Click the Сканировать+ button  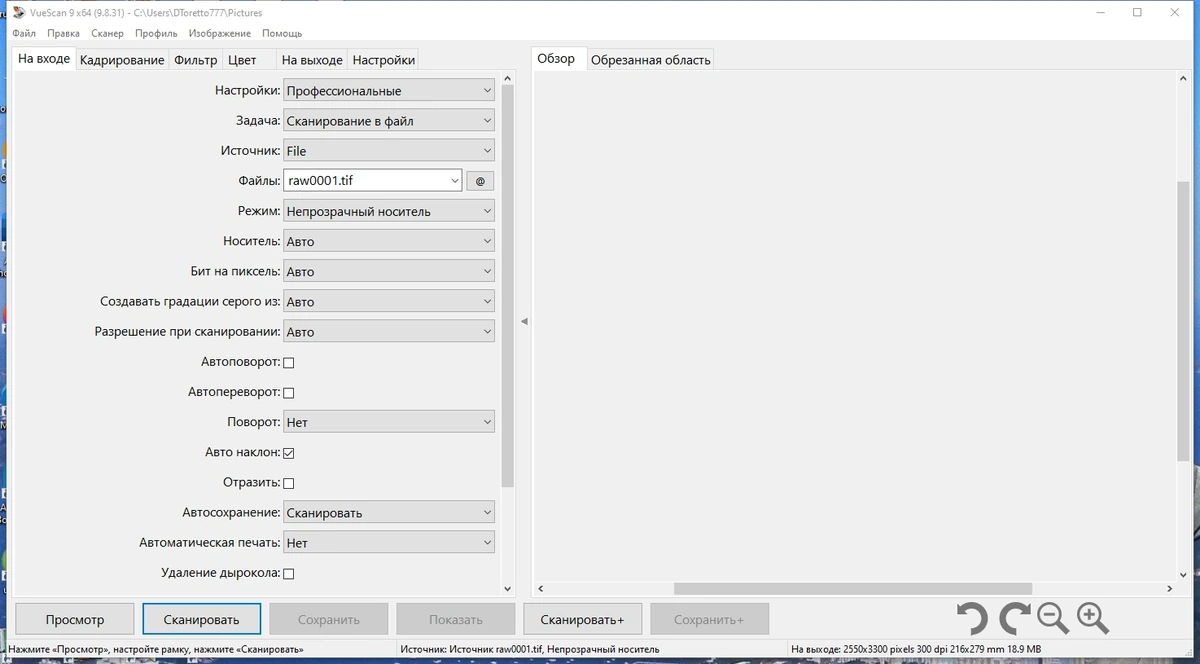click(582, 619)
